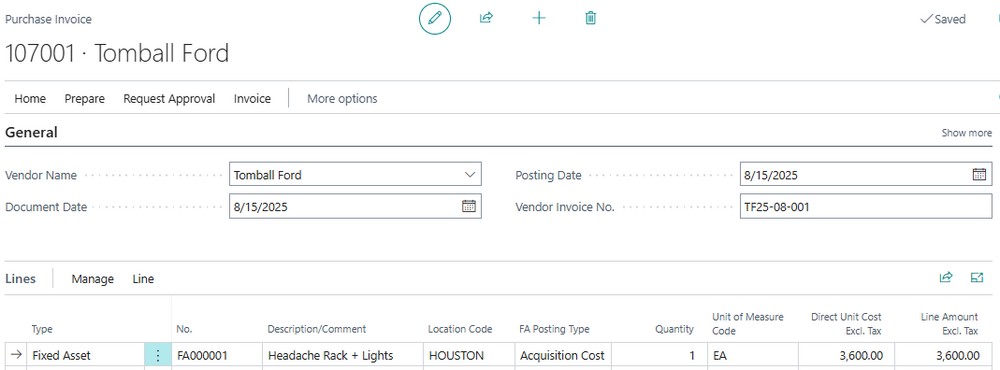Open the Invoice menu
The width and height of the screenshot is (1000, 370).
coord(252,99)
